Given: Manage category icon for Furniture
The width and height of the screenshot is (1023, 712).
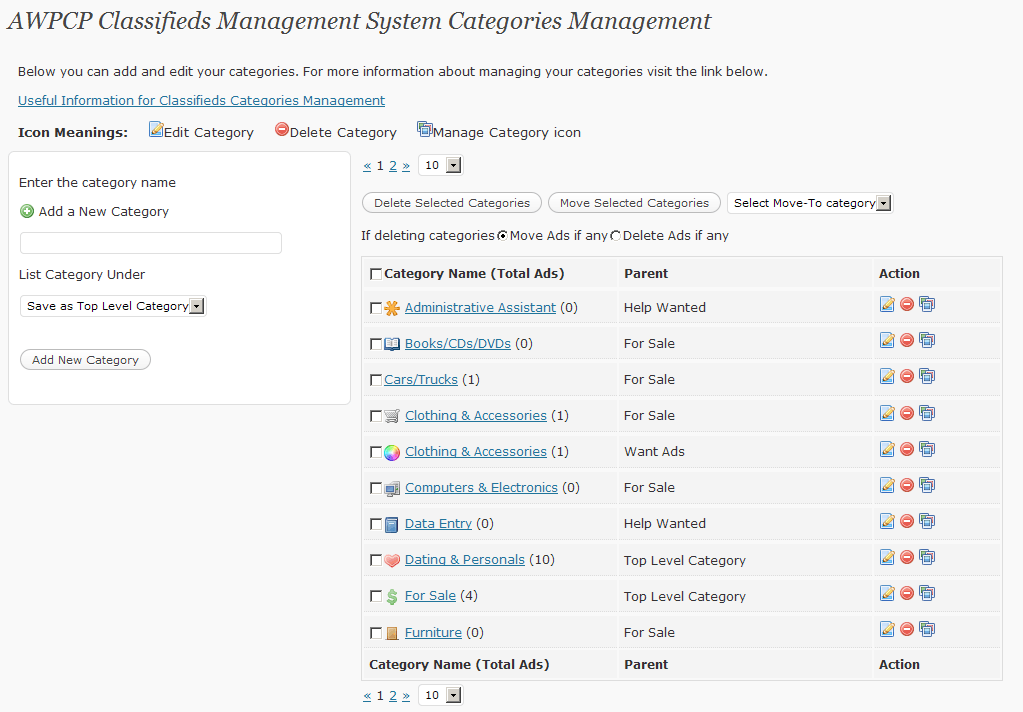Looking at the screenshot, I should pos(927,629).
